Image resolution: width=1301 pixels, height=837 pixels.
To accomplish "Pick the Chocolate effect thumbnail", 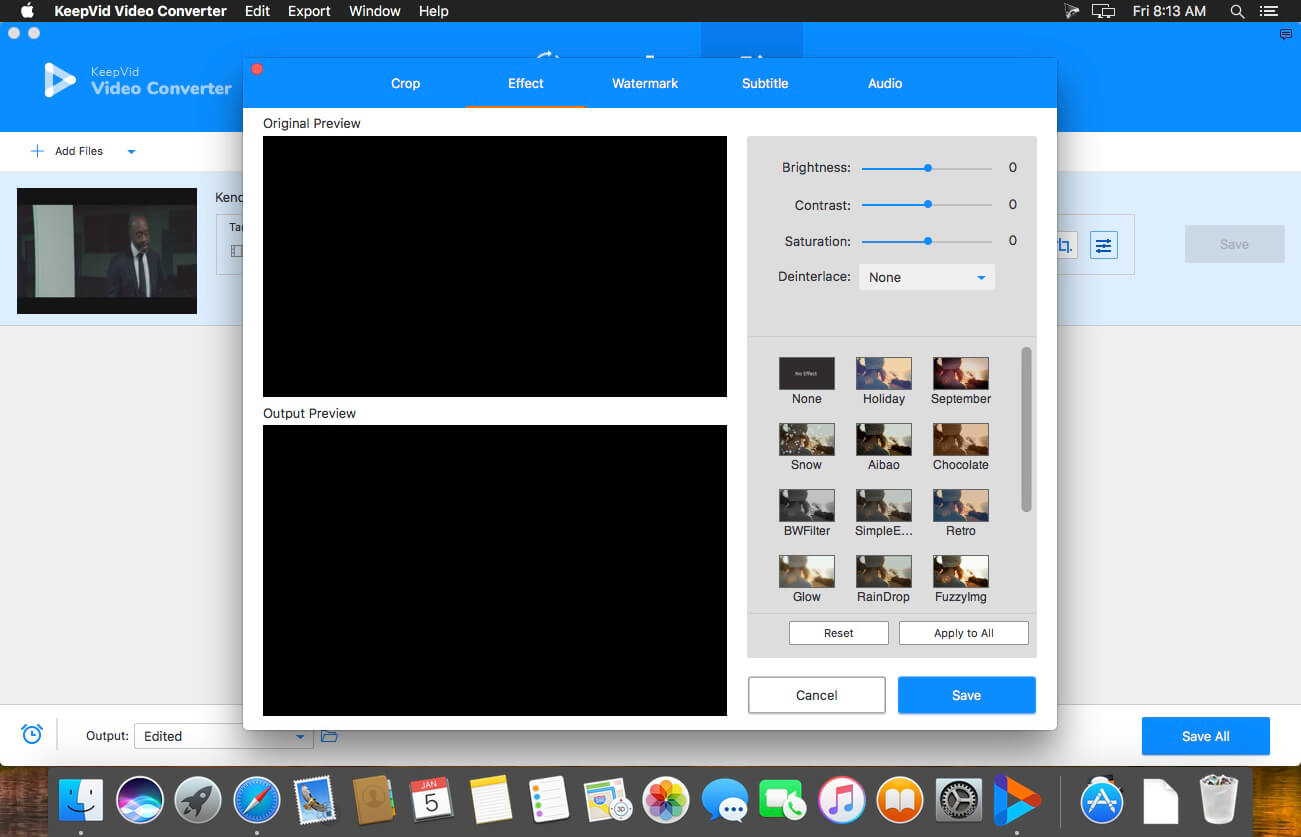I will [x=961, y=439].
